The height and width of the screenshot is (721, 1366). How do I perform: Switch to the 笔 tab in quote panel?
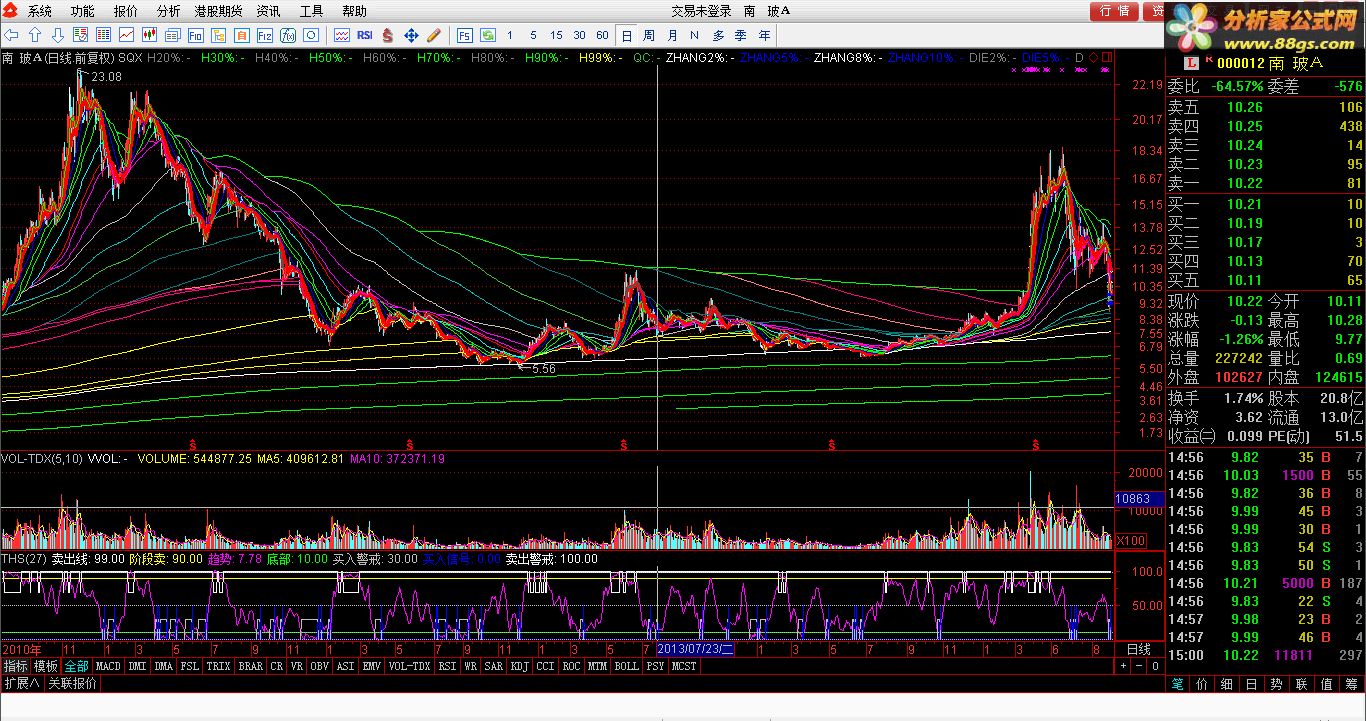click(x=1177, y=684)
